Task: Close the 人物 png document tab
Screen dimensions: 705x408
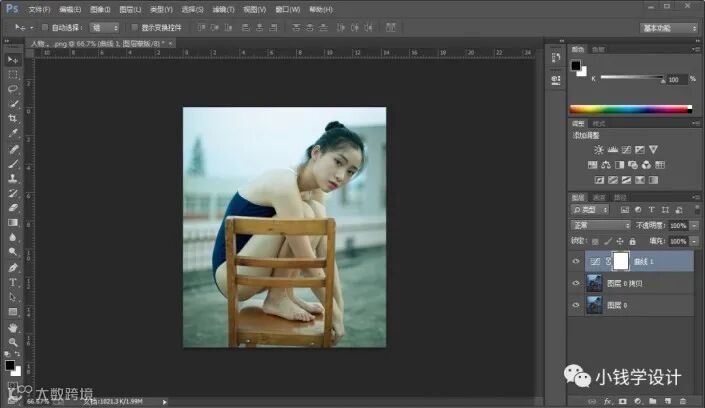Action: point(170,43)
